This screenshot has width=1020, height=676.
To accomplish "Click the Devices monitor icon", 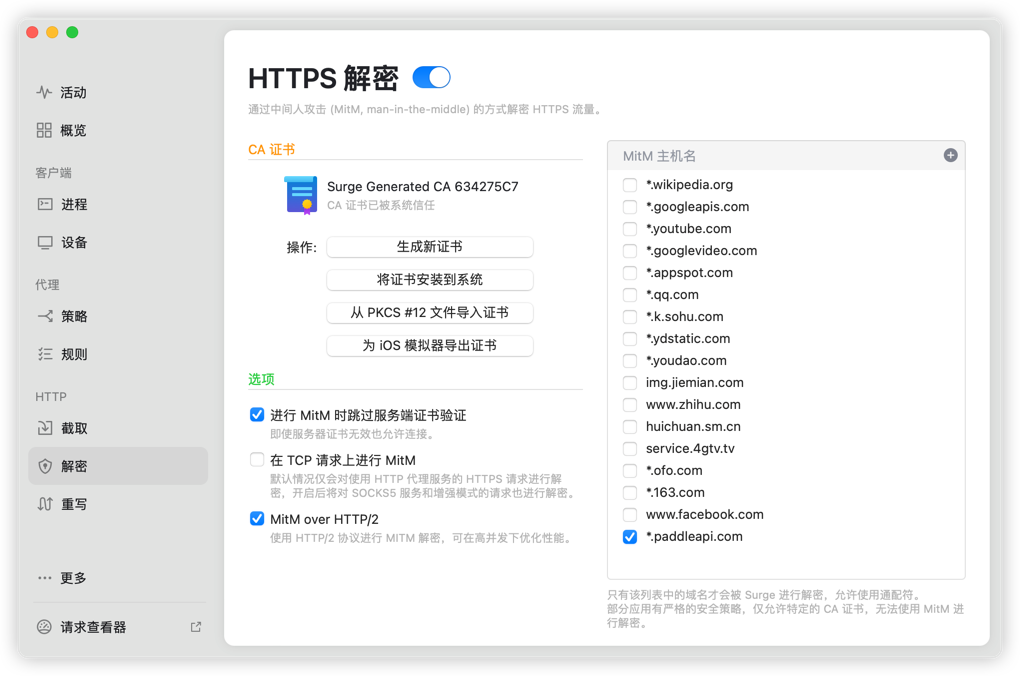I will tap(45, 243).
